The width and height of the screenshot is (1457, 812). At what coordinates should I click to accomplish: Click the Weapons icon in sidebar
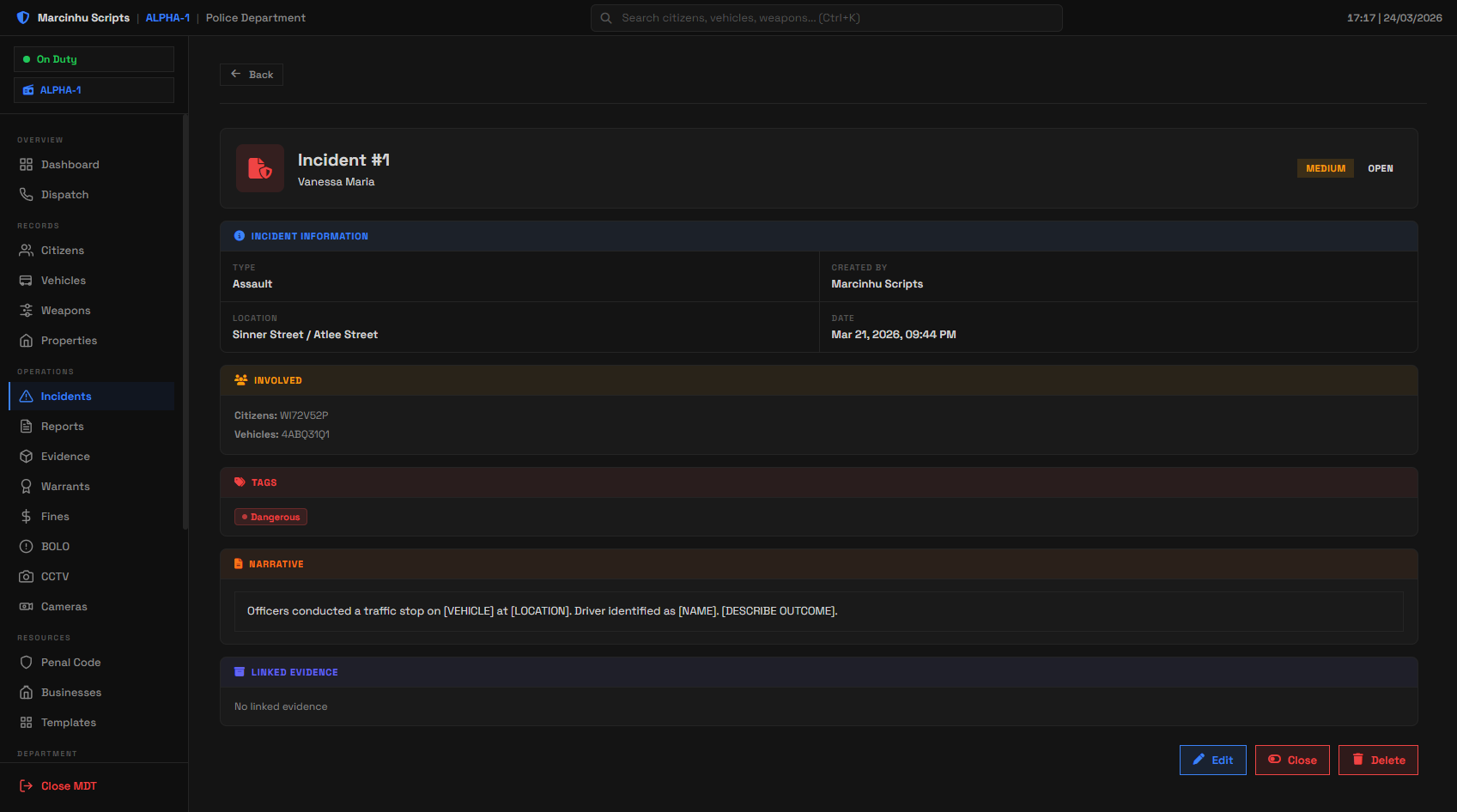tap(26, 311)
